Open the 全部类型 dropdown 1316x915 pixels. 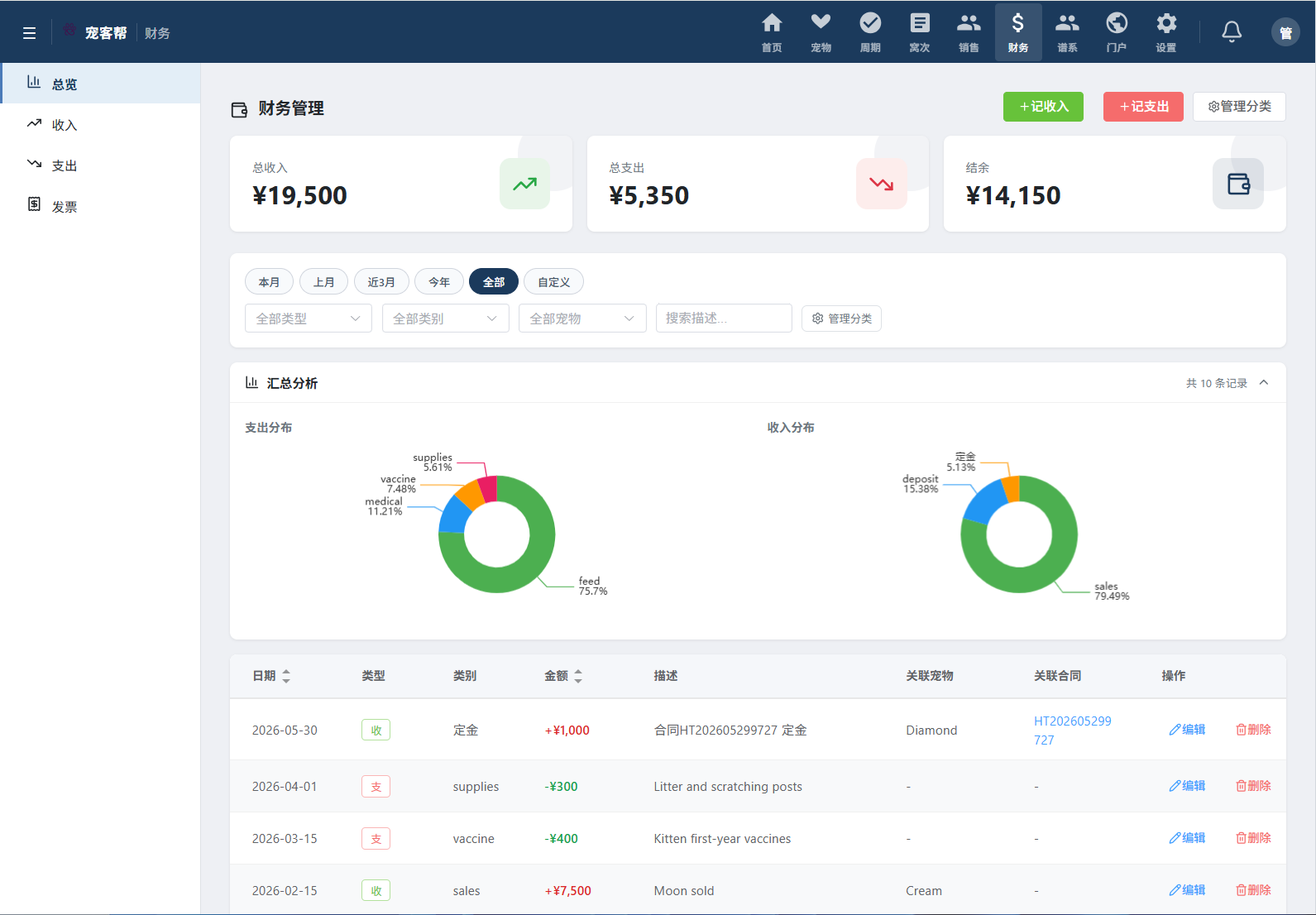tap(309, 319)
